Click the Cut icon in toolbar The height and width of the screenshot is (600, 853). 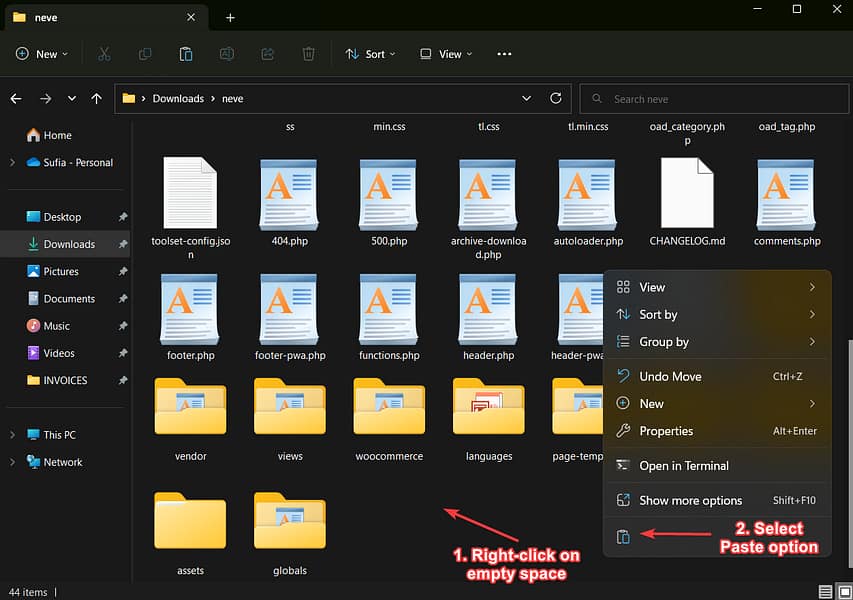[104, 54]
